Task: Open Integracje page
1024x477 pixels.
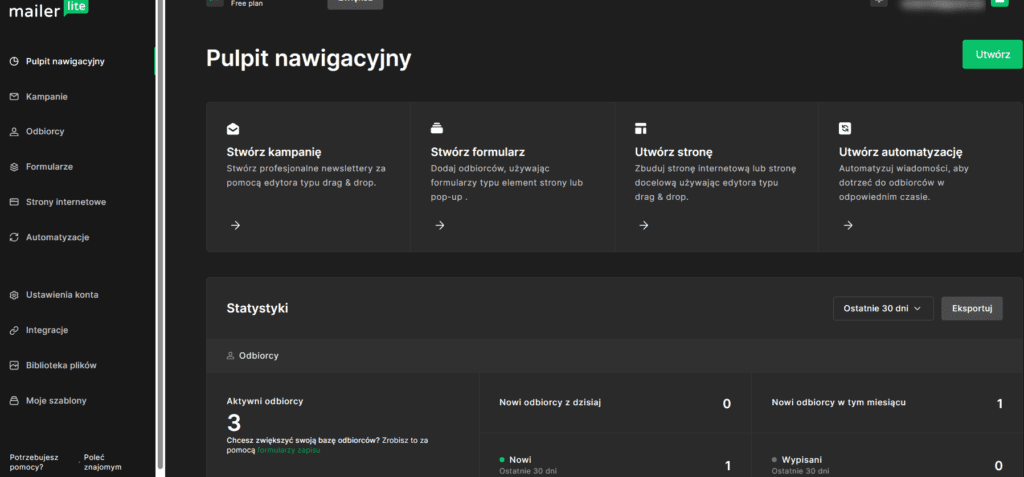Action: point(46,330)
